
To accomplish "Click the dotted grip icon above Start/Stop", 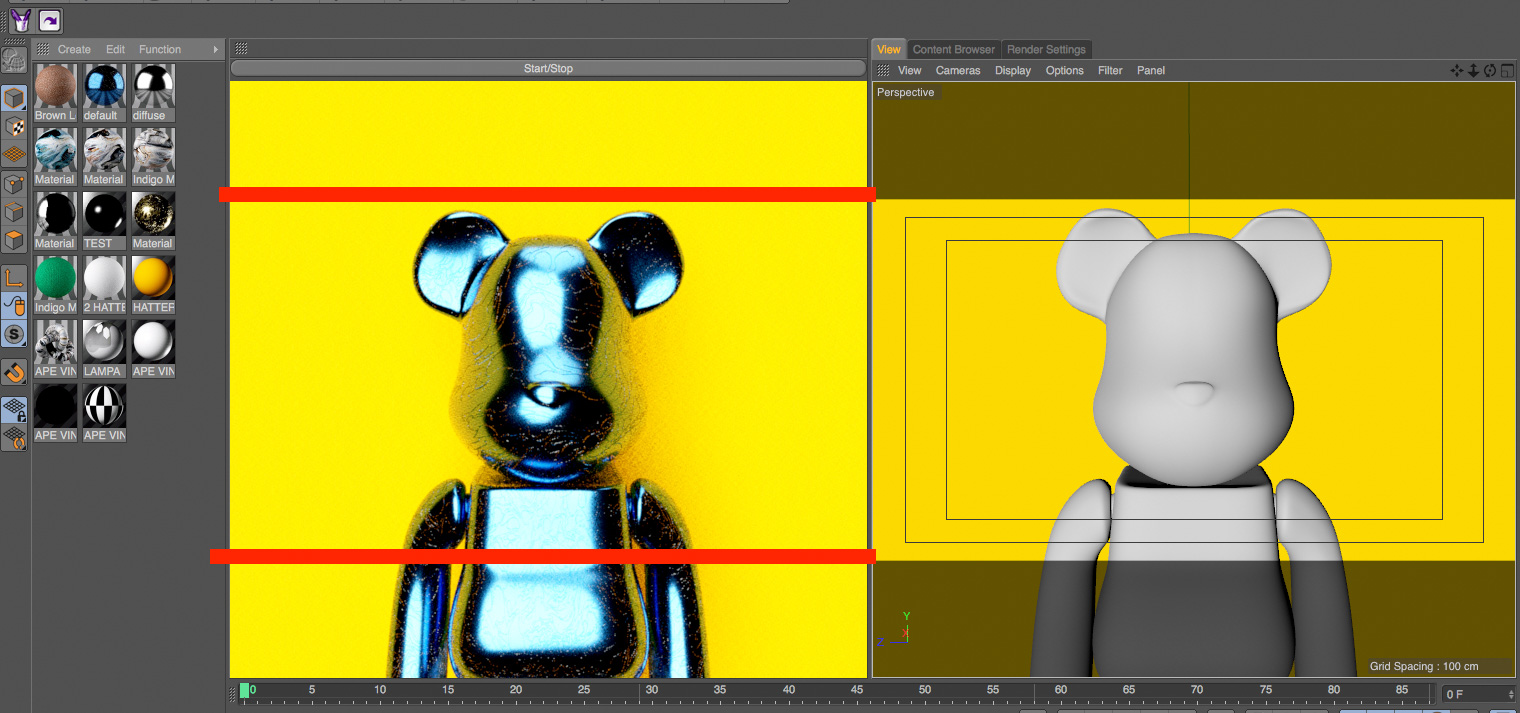I will coord(241,49).
